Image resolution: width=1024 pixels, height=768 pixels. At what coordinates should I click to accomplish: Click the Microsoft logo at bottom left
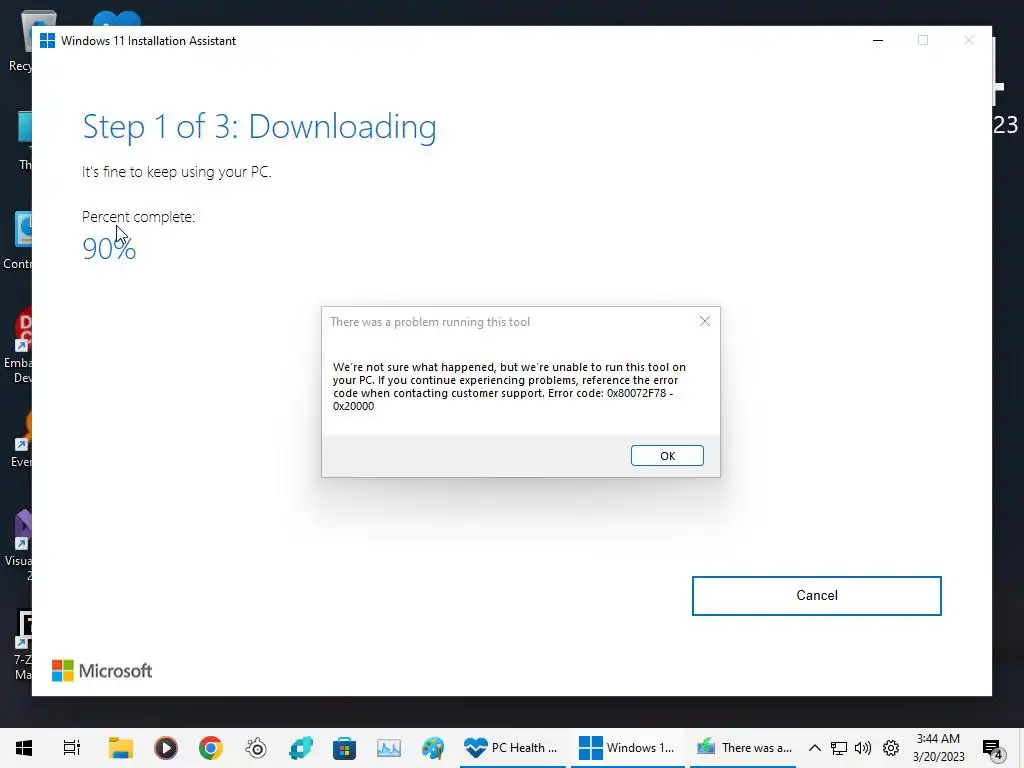(102, 671)
